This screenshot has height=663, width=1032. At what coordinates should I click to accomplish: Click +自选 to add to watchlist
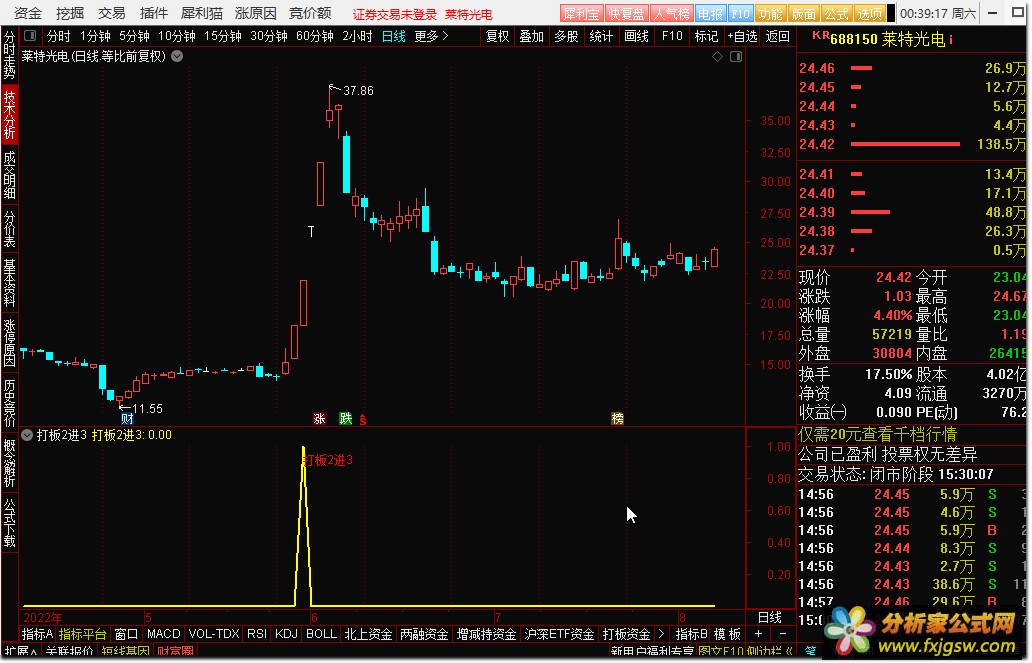click(x=742, y=36)
